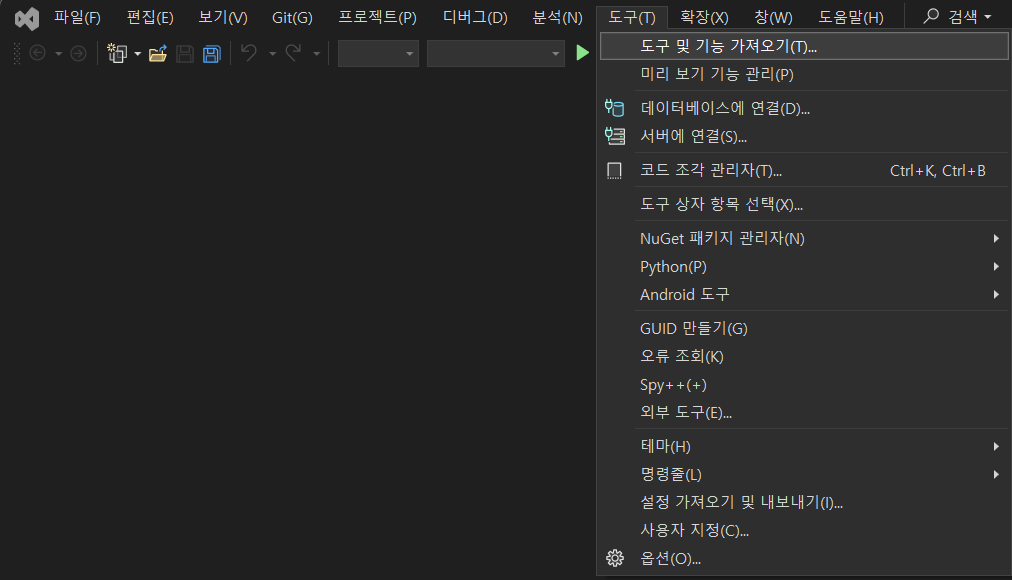Click the search magnifier icon
Viewport: 1012px width, 580px height.
931,16
